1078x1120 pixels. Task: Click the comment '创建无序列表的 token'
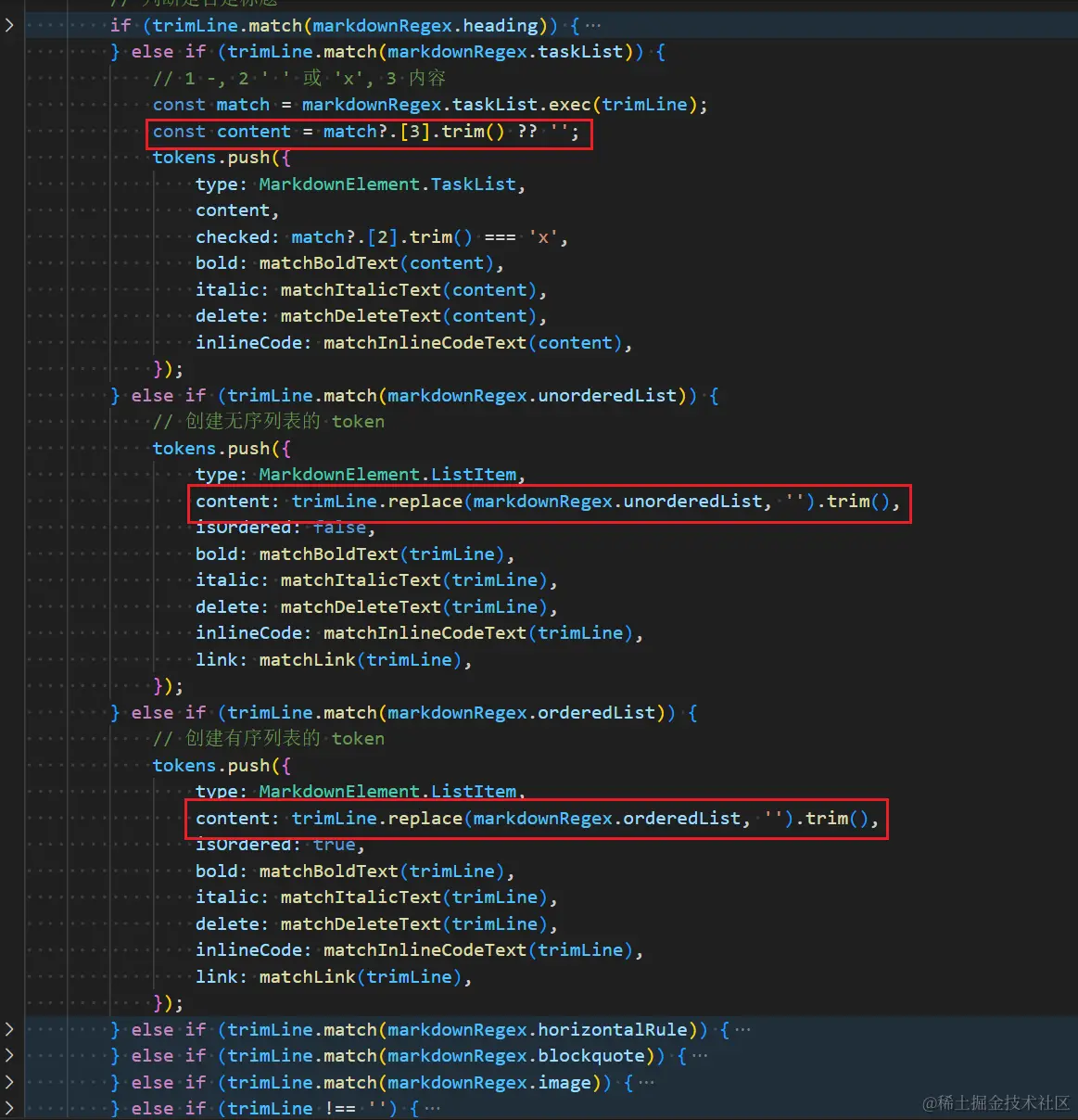(x=269, y=422)
